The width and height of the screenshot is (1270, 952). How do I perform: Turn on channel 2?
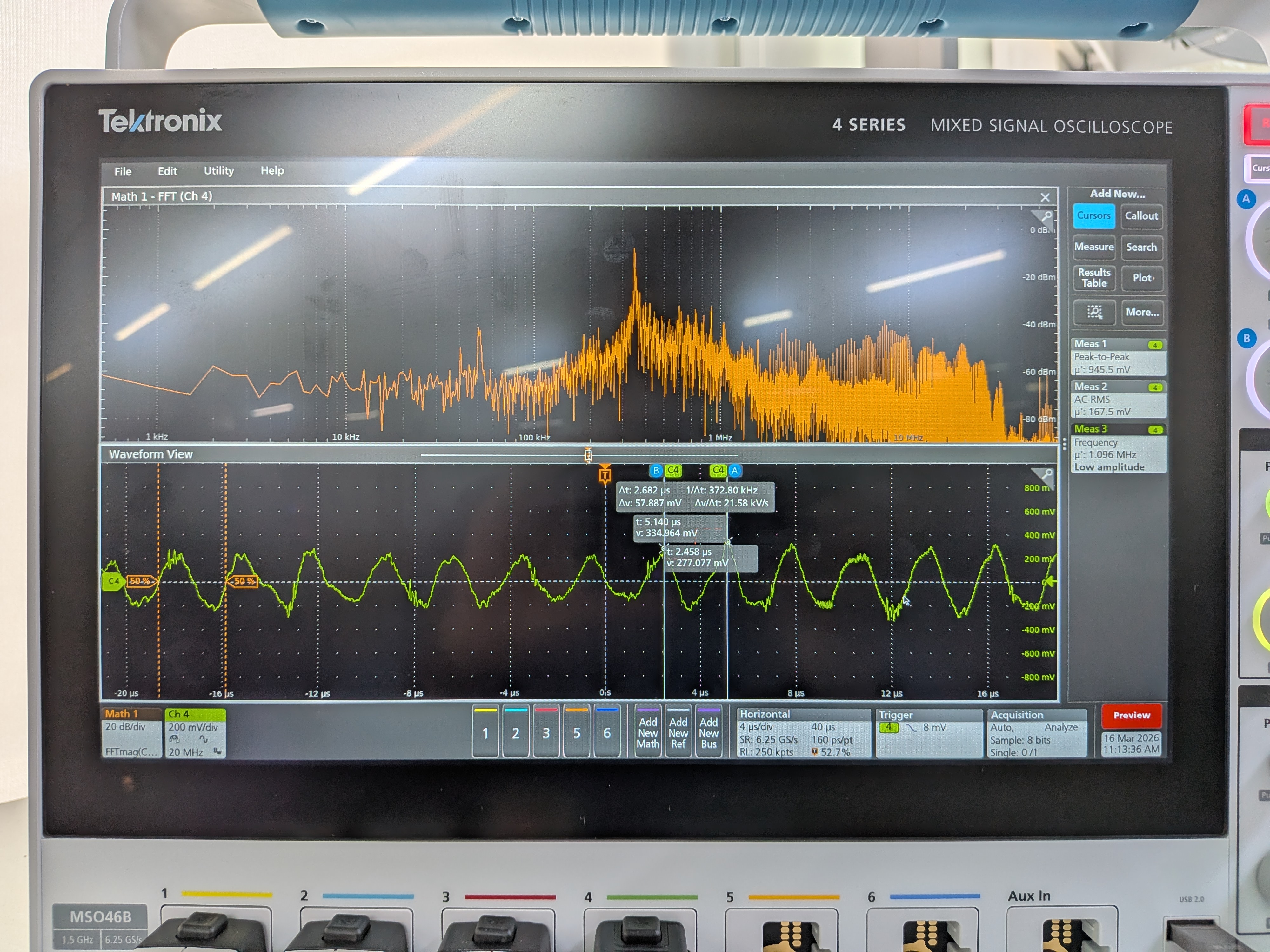(516, 732)
